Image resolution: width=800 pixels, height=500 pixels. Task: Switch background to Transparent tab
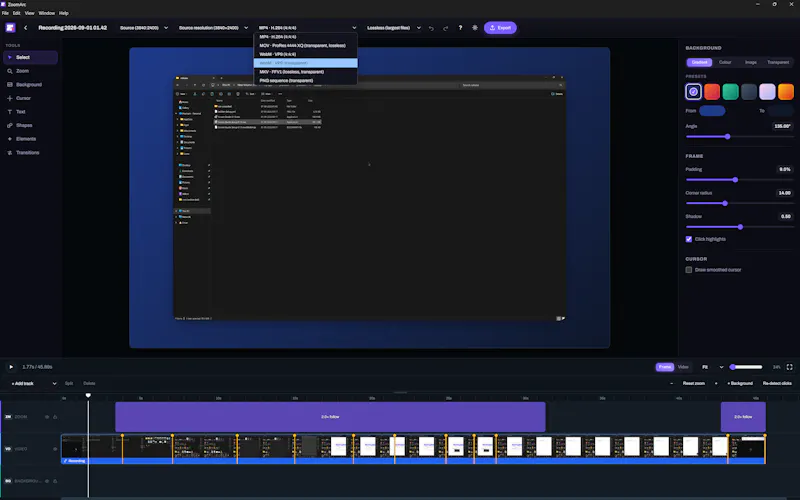[x=778, y=62]
